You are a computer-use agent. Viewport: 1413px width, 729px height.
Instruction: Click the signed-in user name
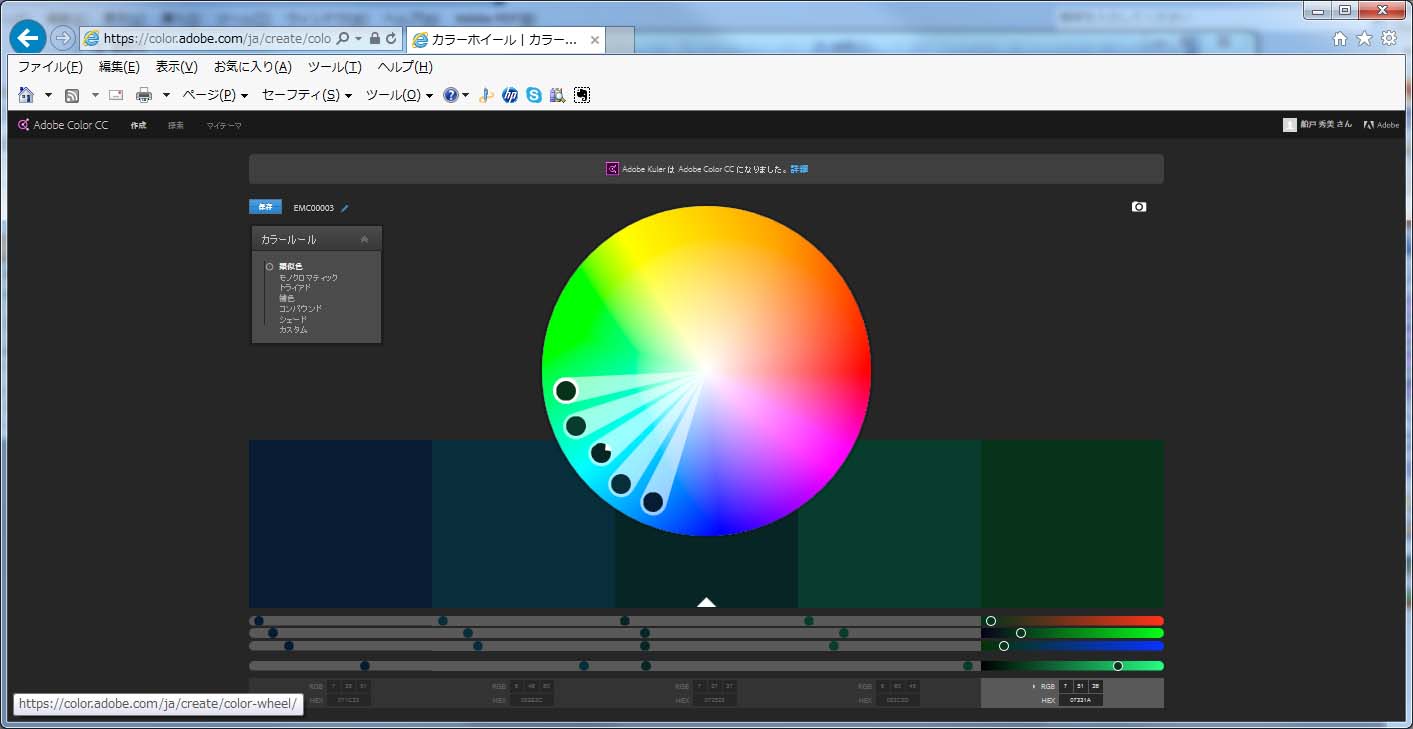tap(1326, 125)
